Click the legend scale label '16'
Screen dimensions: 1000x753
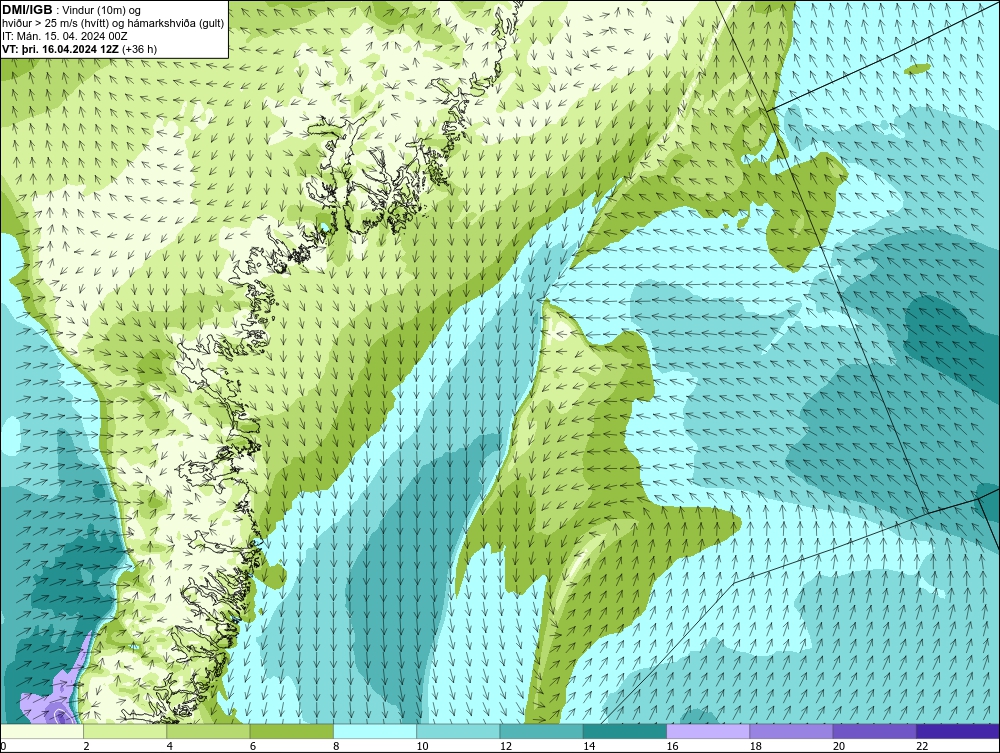click(672, 747)
